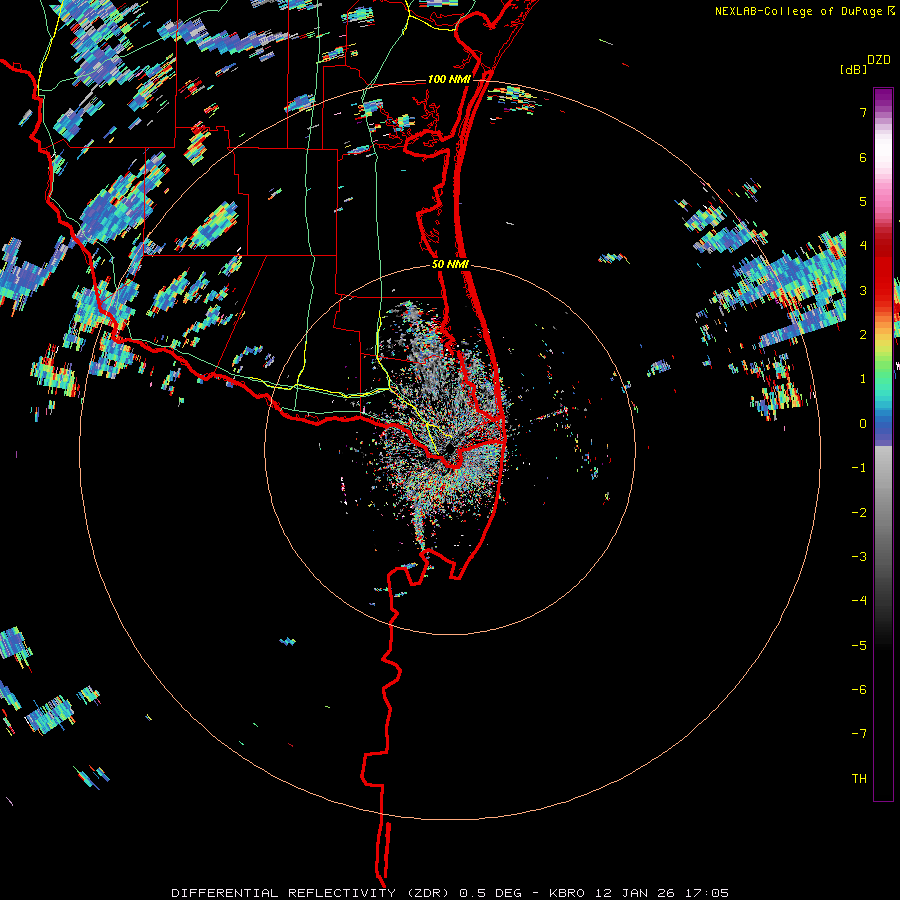This screenshot has height=900, width=900.
Task: Click the 50 NMI range ring label
Action: pos(450,264)
